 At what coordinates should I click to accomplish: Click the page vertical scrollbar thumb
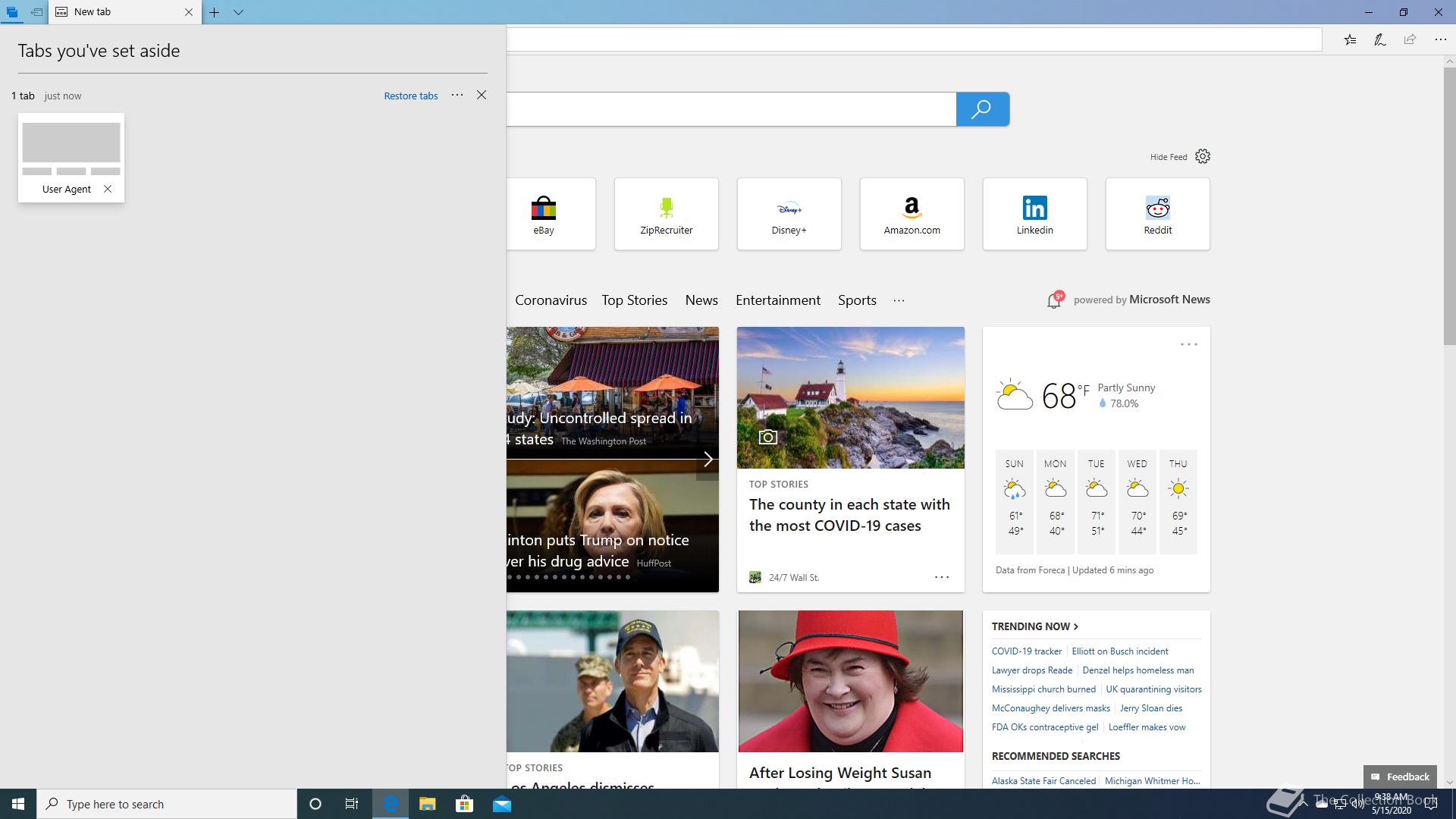[x=1449, y=205]
